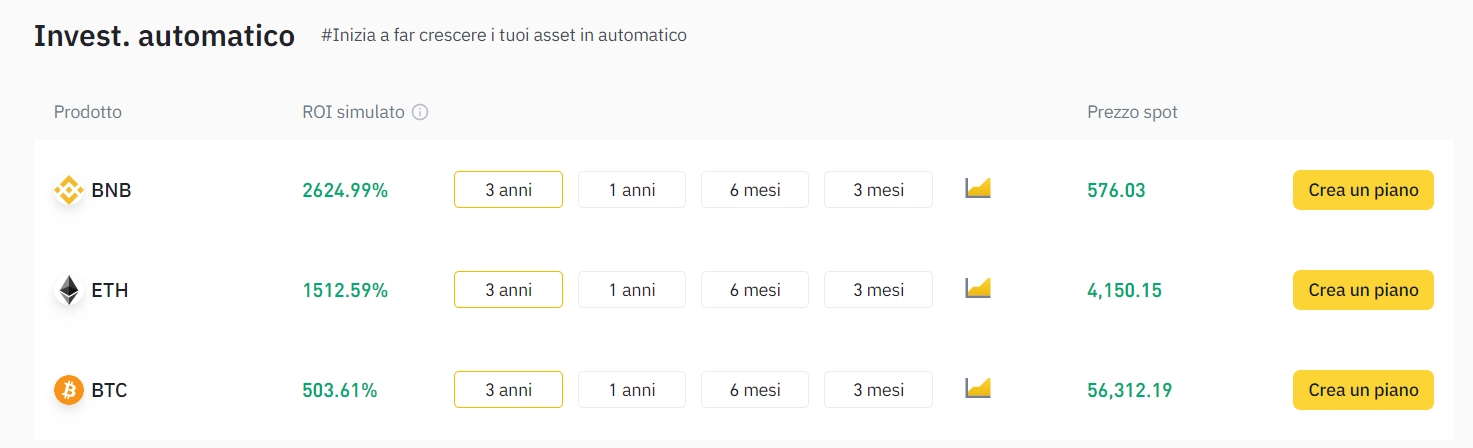1473x448 pixels.
Task: Click the ROI simulato info icon
Action: point(420,112)
